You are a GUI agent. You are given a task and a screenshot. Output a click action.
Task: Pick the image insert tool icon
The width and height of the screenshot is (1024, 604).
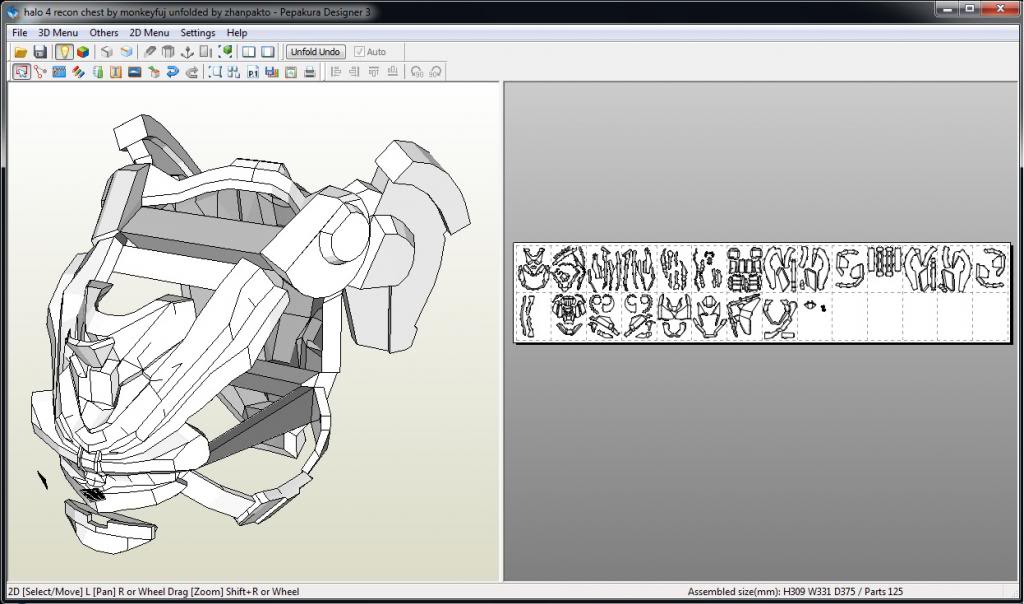click(135, 72)
